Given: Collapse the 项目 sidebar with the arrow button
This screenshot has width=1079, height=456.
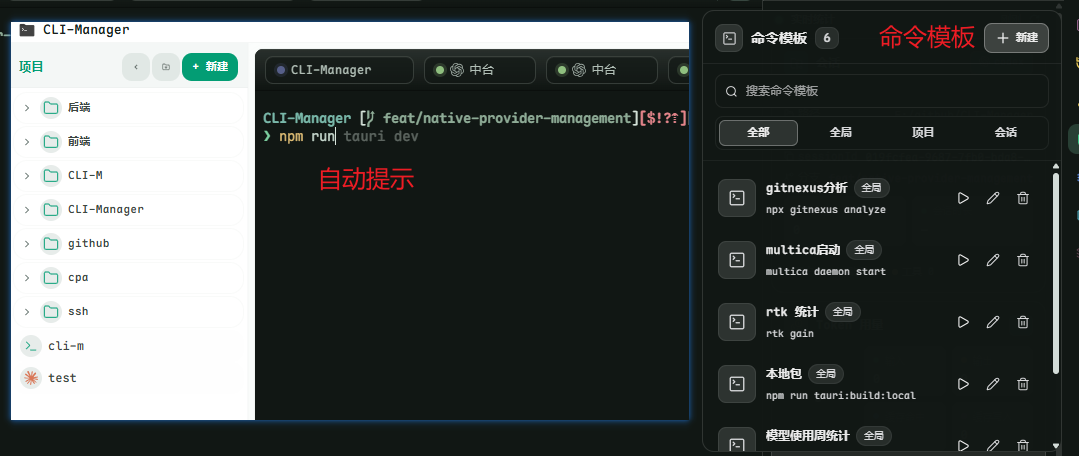Looking at the screenshot, I should coord(136,67).
